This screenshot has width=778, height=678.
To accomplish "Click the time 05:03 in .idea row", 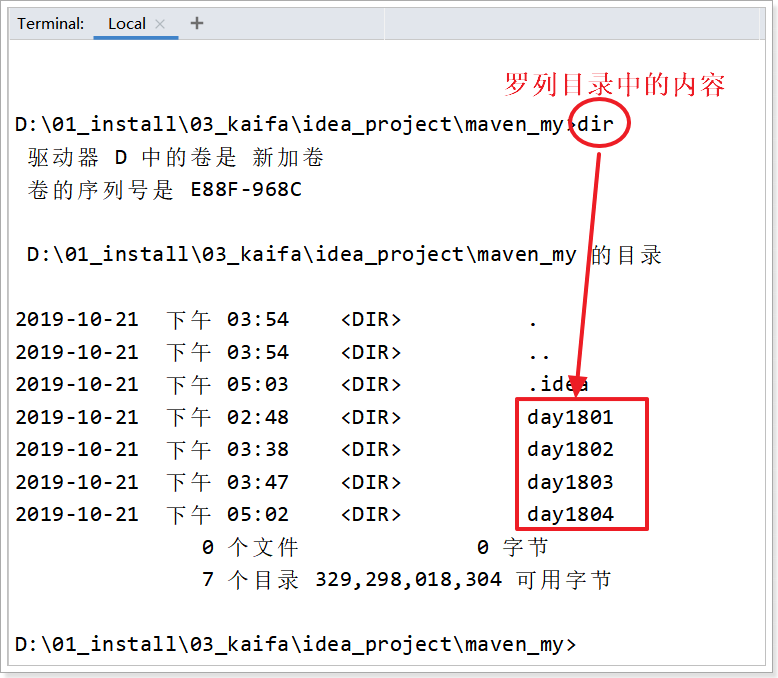I will tap(258, 385).
